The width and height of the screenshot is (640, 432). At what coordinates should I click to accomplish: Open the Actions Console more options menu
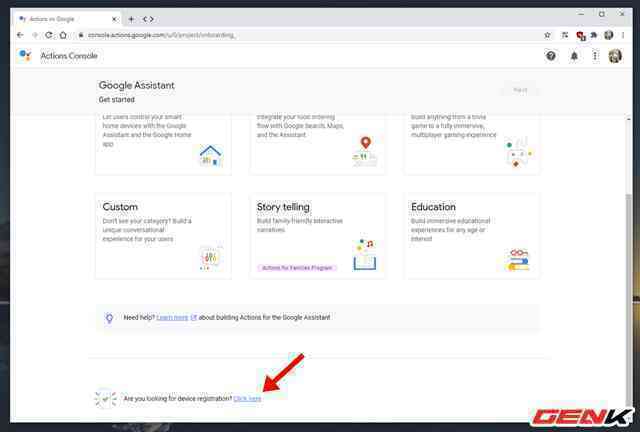point(595,56)
